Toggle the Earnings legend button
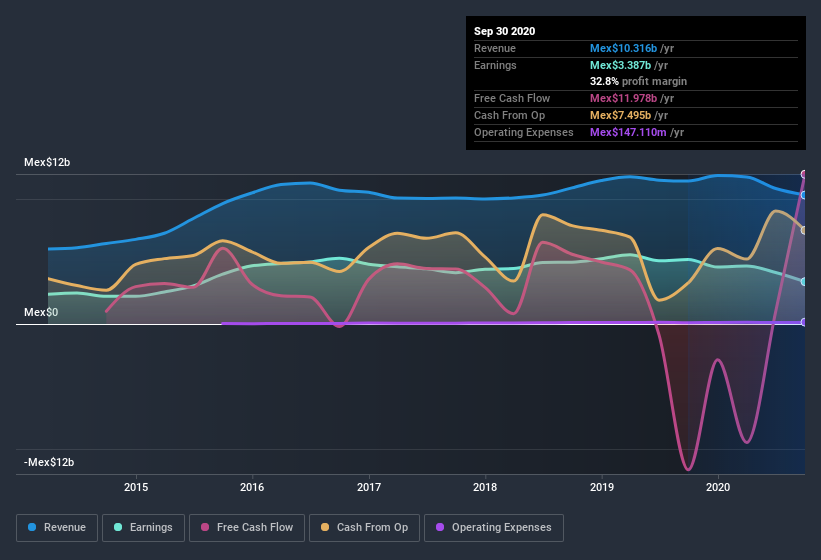Screen dimensions: 821x560 coord(143,528)
